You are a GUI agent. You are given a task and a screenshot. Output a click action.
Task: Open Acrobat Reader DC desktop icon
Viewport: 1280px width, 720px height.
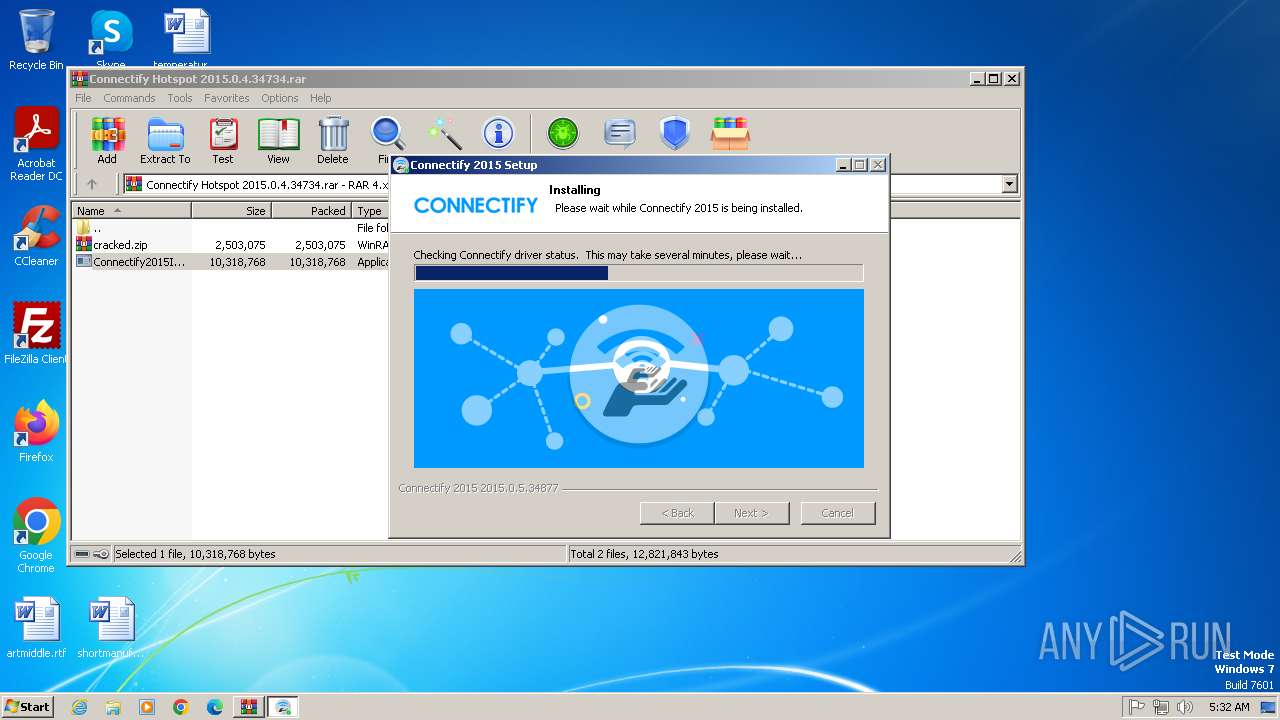36,145
